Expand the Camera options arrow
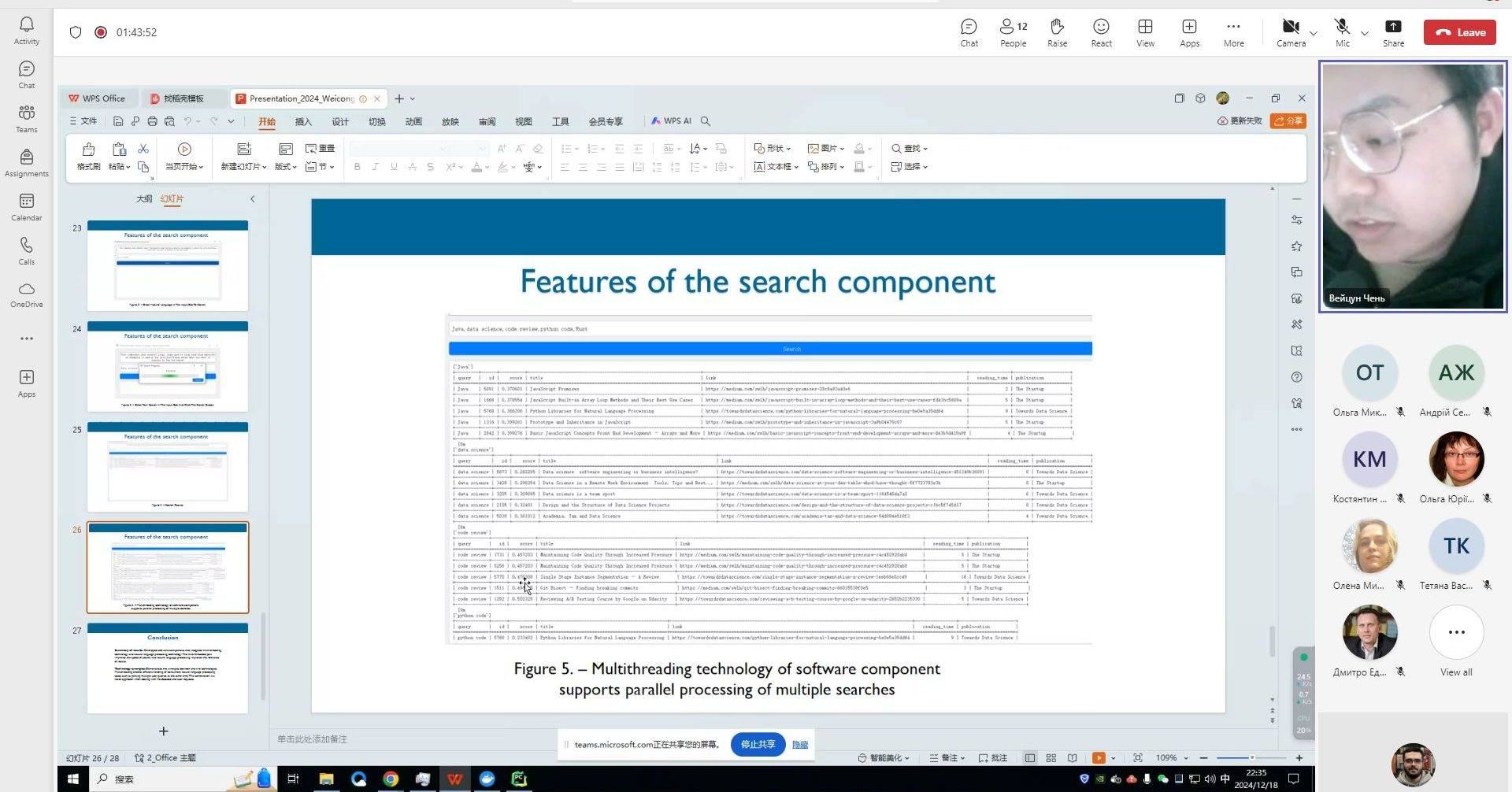 click(1314, 33)
